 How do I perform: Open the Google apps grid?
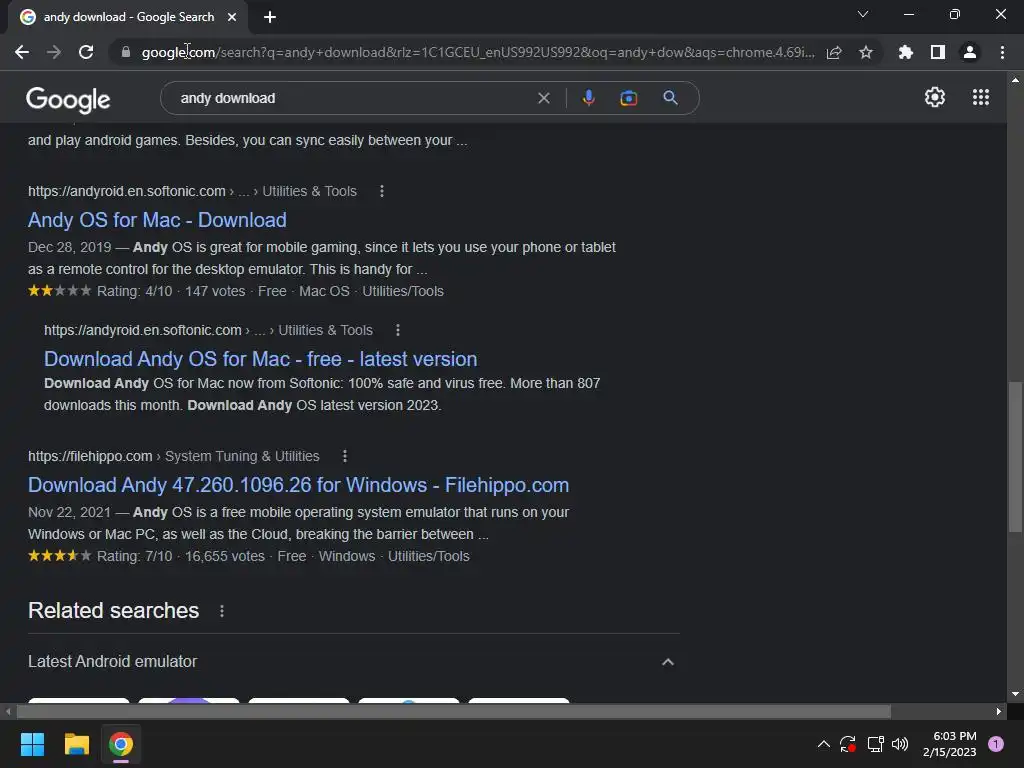coord(981,97)
